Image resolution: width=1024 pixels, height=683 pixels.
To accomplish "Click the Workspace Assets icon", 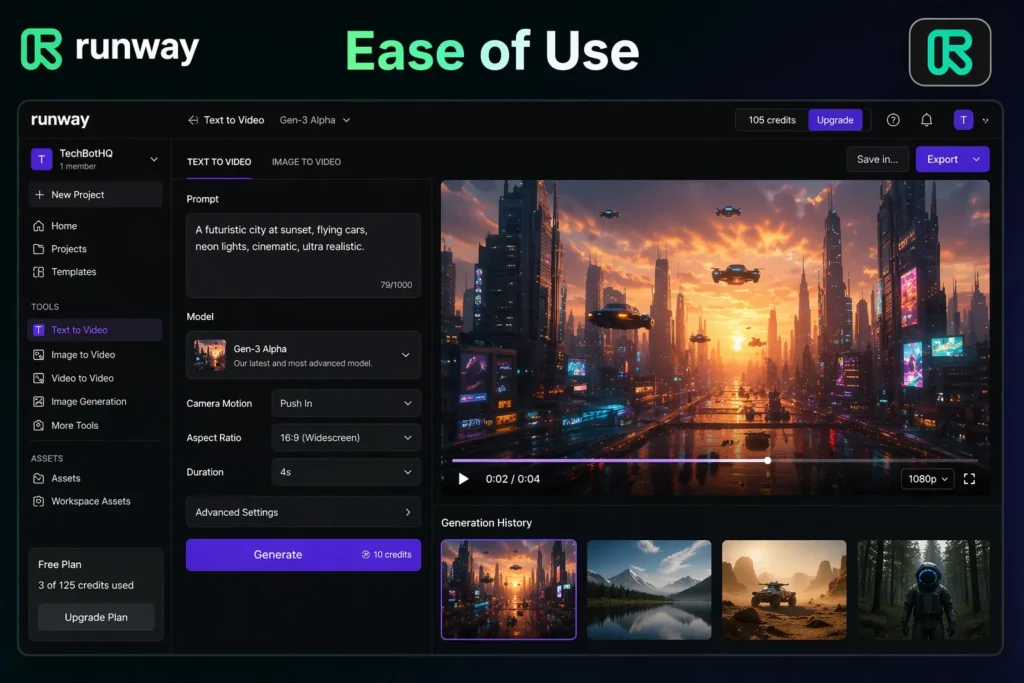I will tap(39, 501).
